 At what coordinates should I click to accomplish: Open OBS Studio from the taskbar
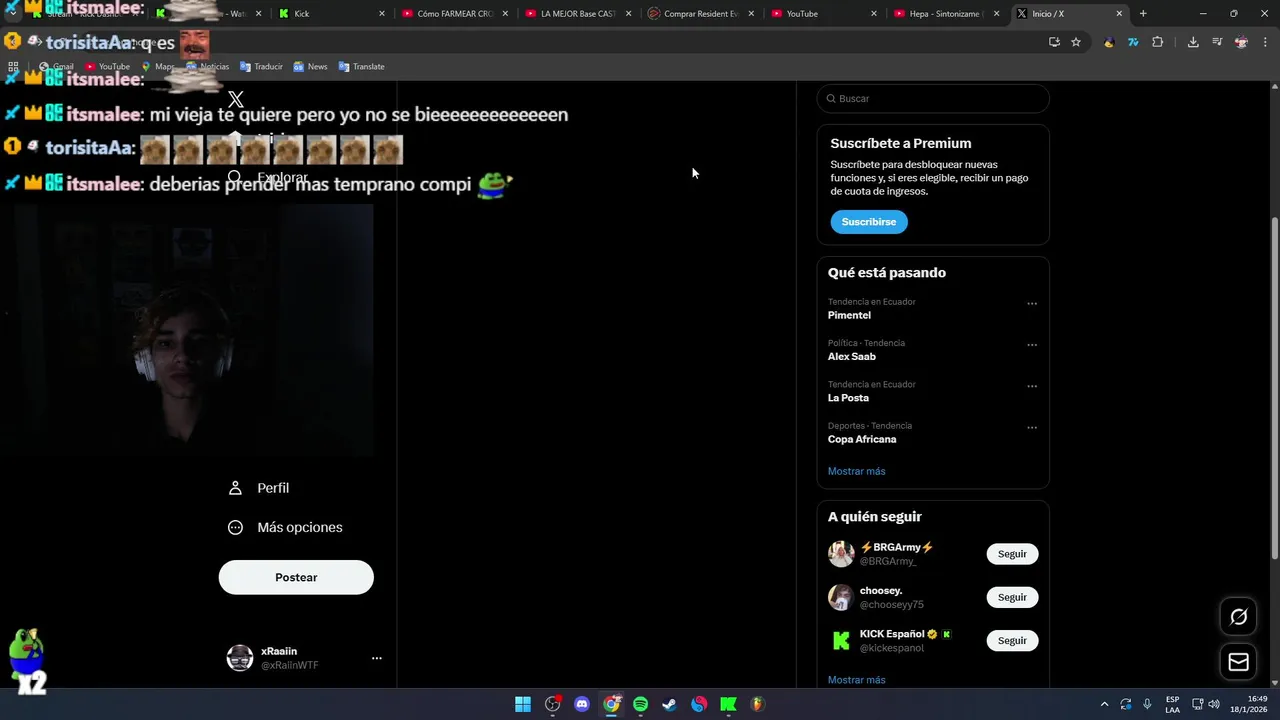pos(553,704)
